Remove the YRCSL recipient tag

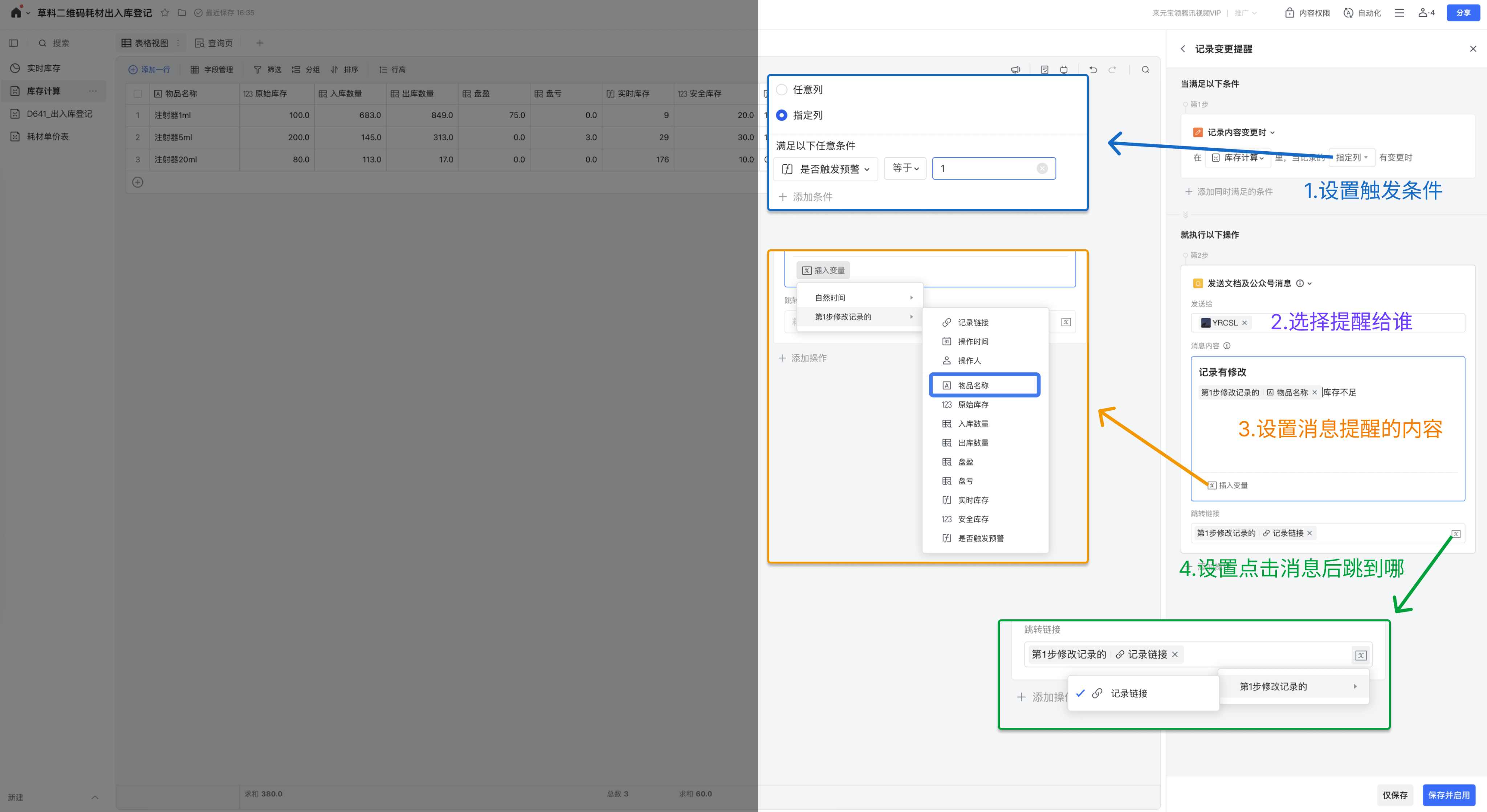(x=1244, y=323)
